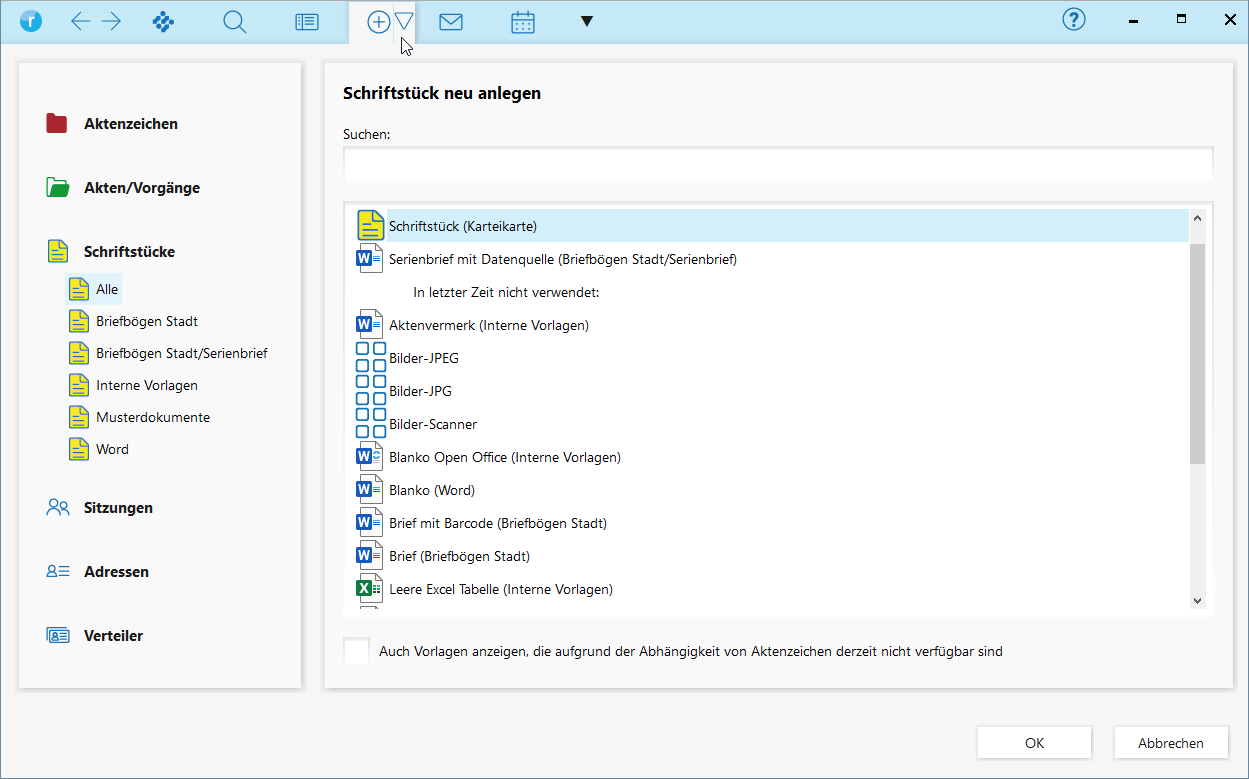Open the calendar icon in toolbar
This screenshot has width=1249, height=779.
(x=523, y=22)
